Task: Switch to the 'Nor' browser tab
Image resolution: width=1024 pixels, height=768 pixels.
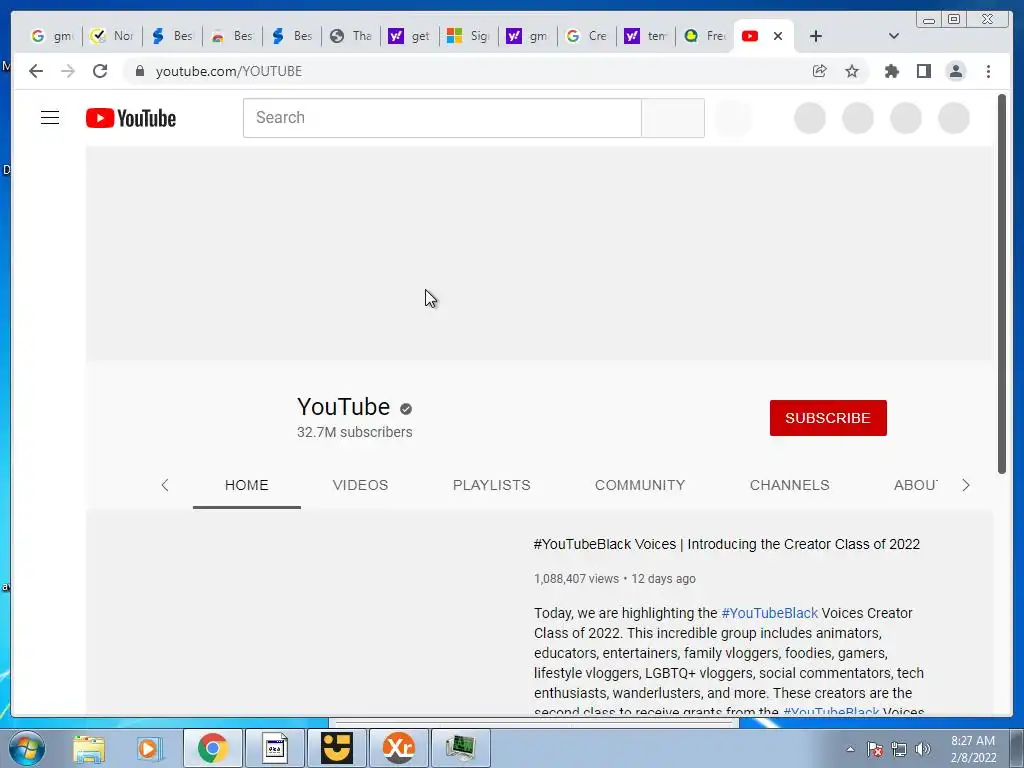Action: tap(112, 36)
